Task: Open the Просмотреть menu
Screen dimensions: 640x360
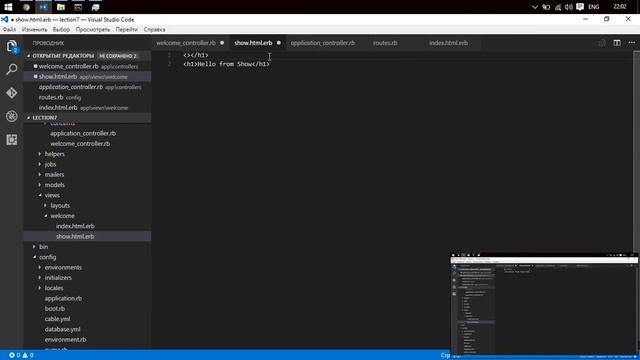Action: click(93, 29)
